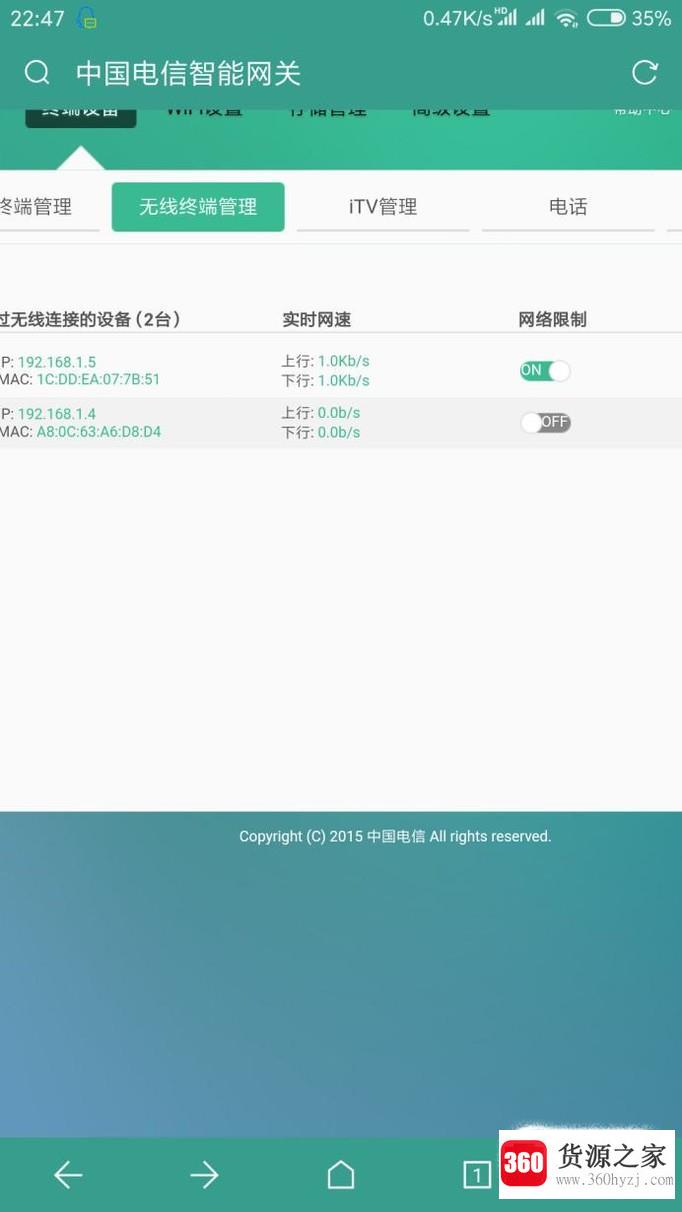Tap the 网络限制 column header

(x=552, y=320)
